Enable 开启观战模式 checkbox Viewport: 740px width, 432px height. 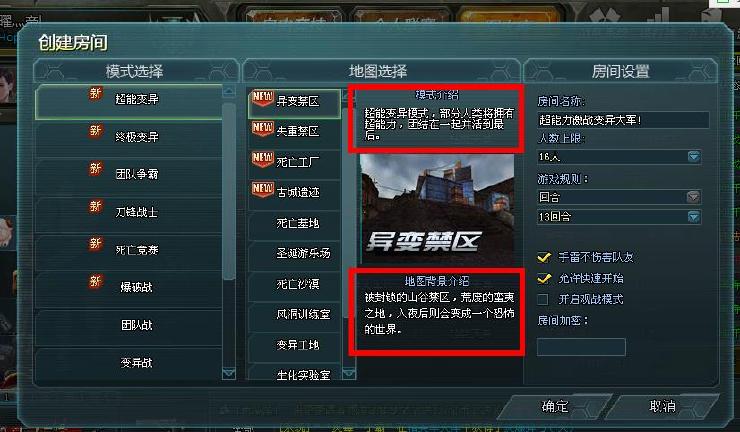(x=543, y=299)
